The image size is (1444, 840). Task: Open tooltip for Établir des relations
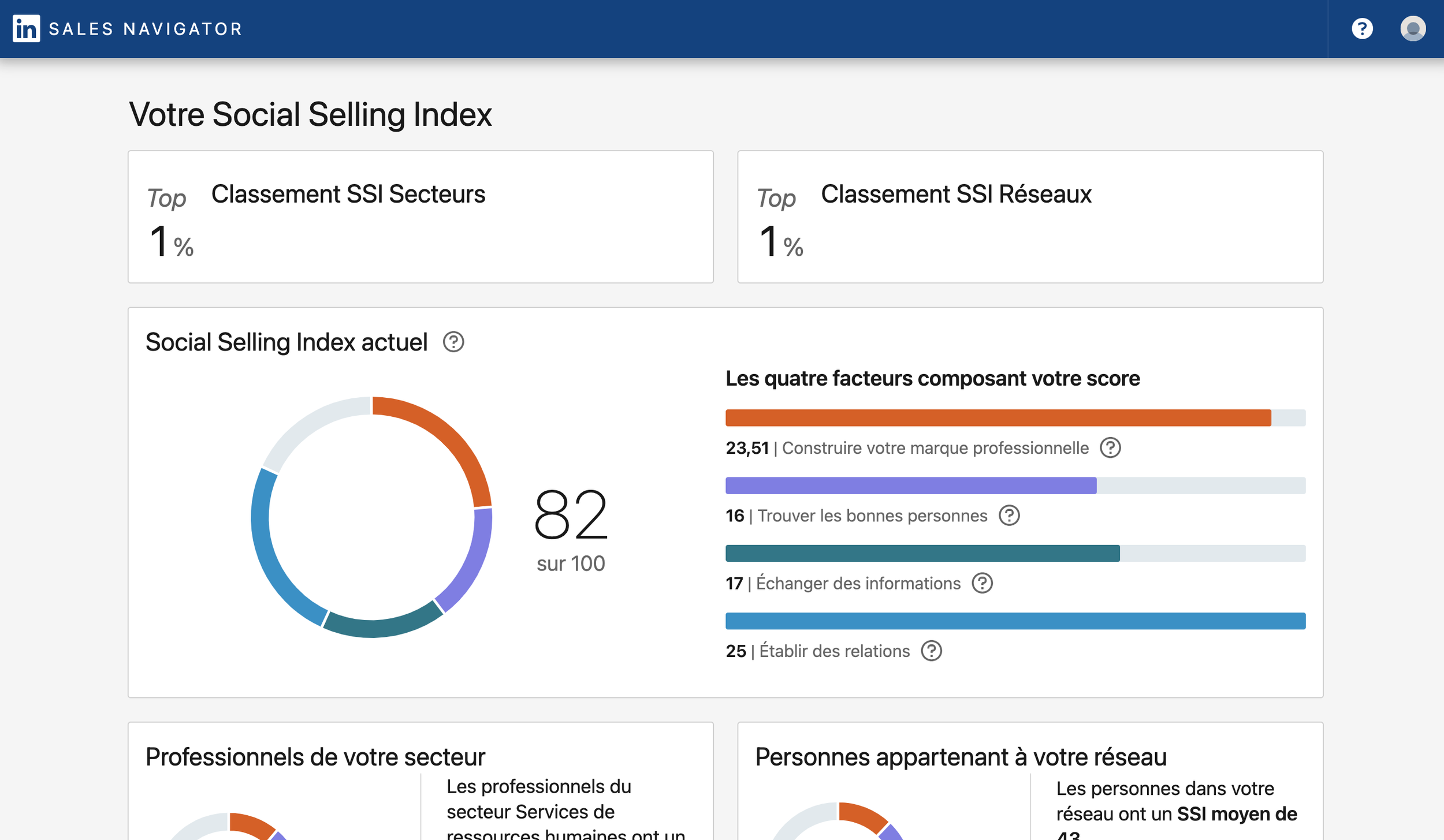(931, 651)
